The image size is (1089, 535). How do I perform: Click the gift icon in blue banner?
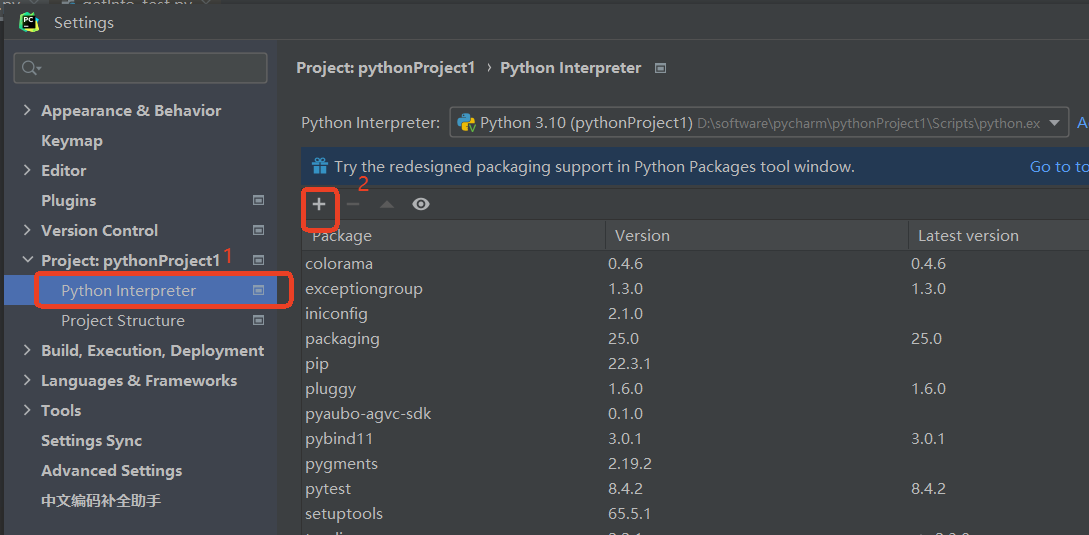[x=319, y=166]
